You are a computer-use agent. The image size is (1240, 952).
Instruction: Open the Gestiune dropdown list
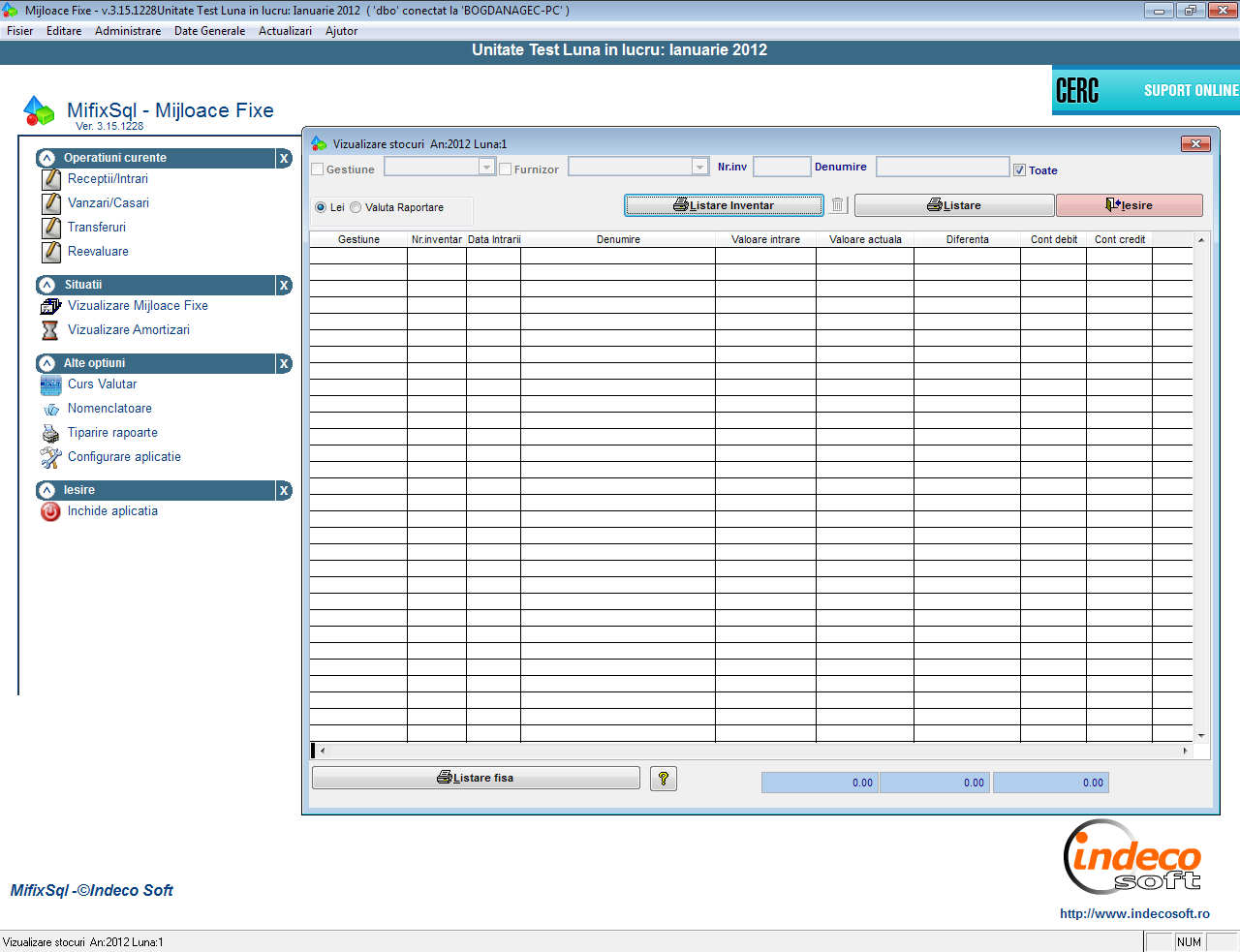click(x=487, y=168)
